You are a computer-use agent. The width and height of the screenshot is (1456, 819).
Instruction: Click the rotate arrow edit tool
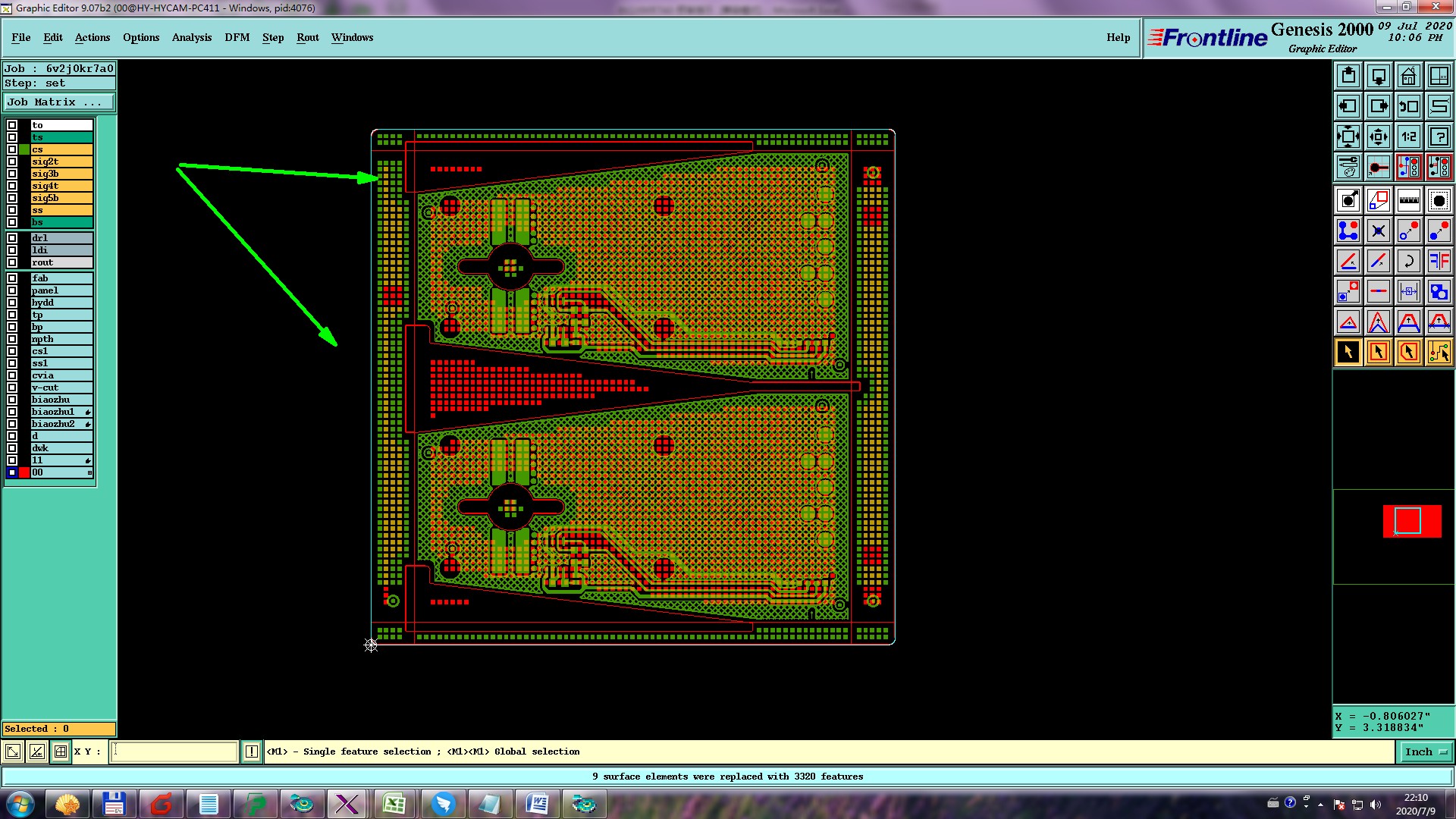coord(1408,261)
